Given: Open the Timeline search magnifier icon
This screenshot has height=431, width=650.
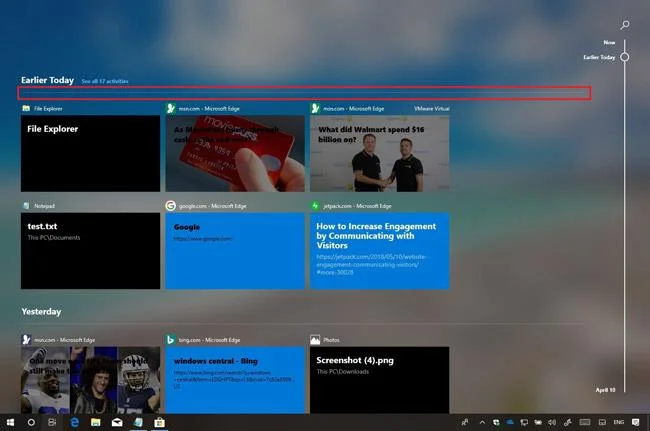Looking at the screenshot, I should click(x=625, y=25).
